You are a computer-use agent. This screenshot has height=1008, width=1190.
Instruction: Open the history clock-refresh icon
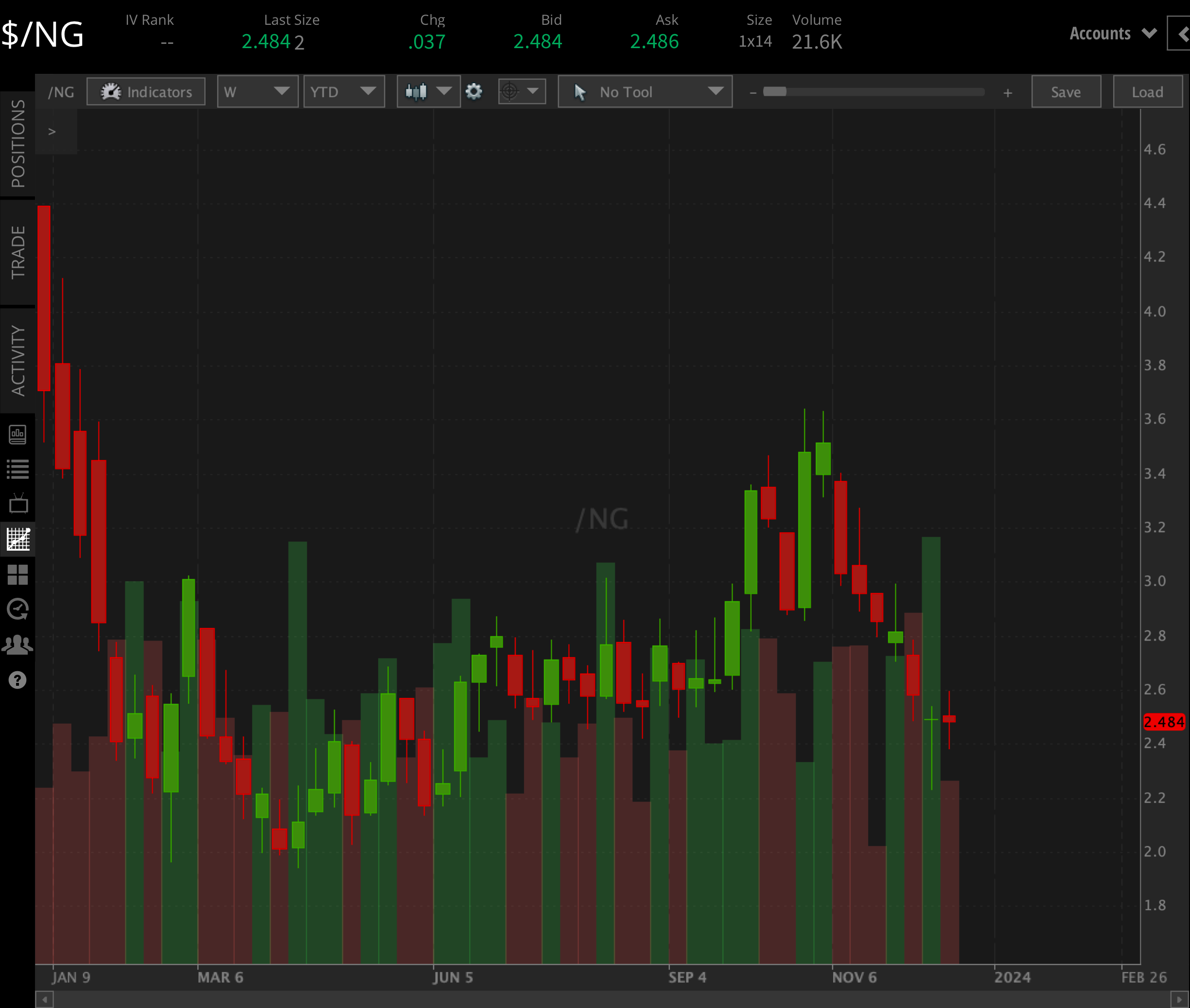click(17, 609)
